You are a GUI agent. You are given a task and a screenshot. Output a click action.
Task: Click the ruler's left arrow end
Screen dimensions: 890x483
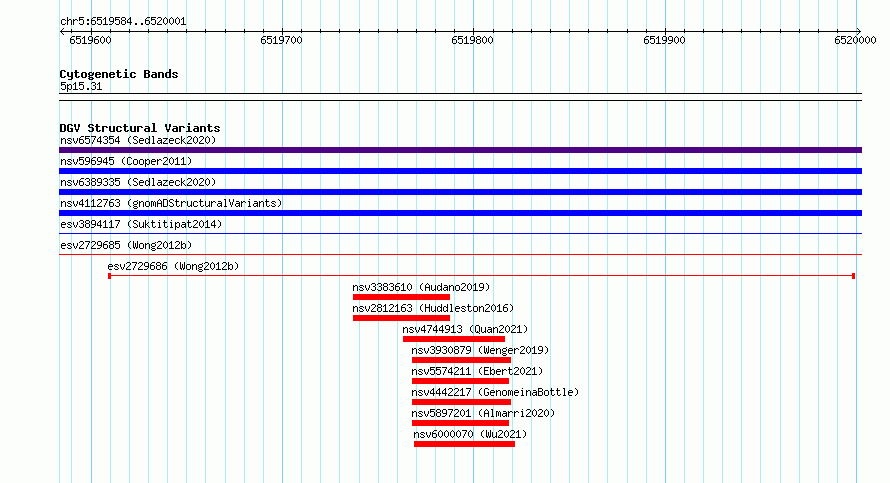[62, 31]
